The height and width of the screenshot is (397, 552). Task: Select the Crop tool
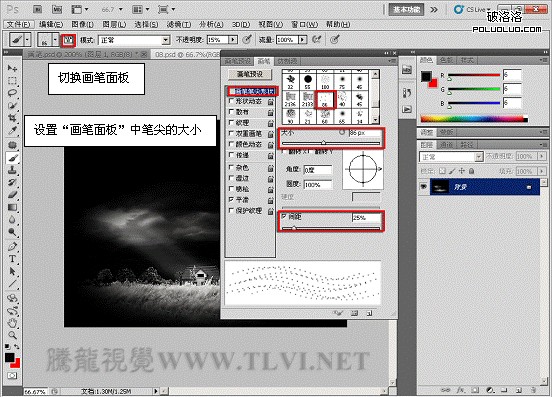[x=12, y=118]
